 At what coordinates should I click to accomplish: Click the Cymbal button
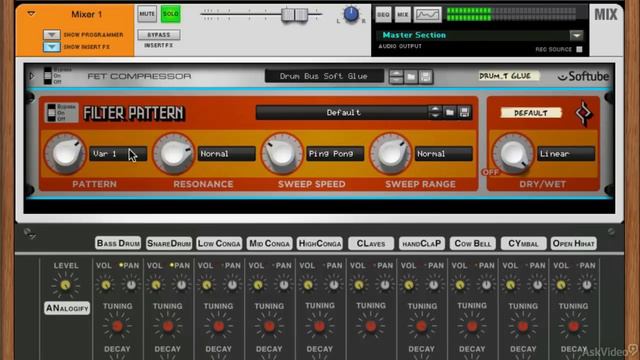523,243
